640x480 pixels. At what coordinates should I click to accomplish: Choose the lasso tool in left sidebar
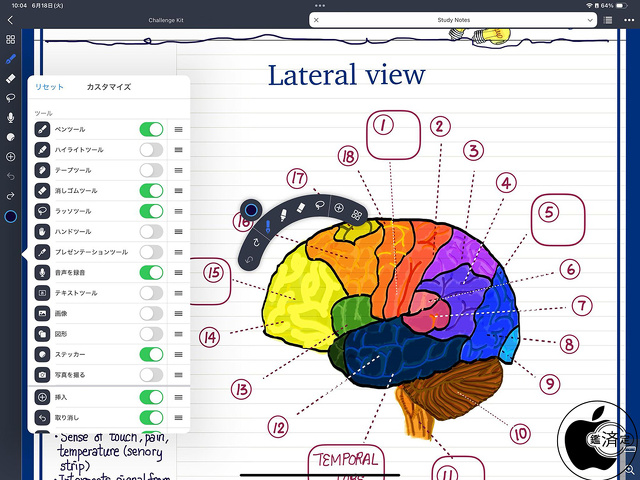click(10, 98)
